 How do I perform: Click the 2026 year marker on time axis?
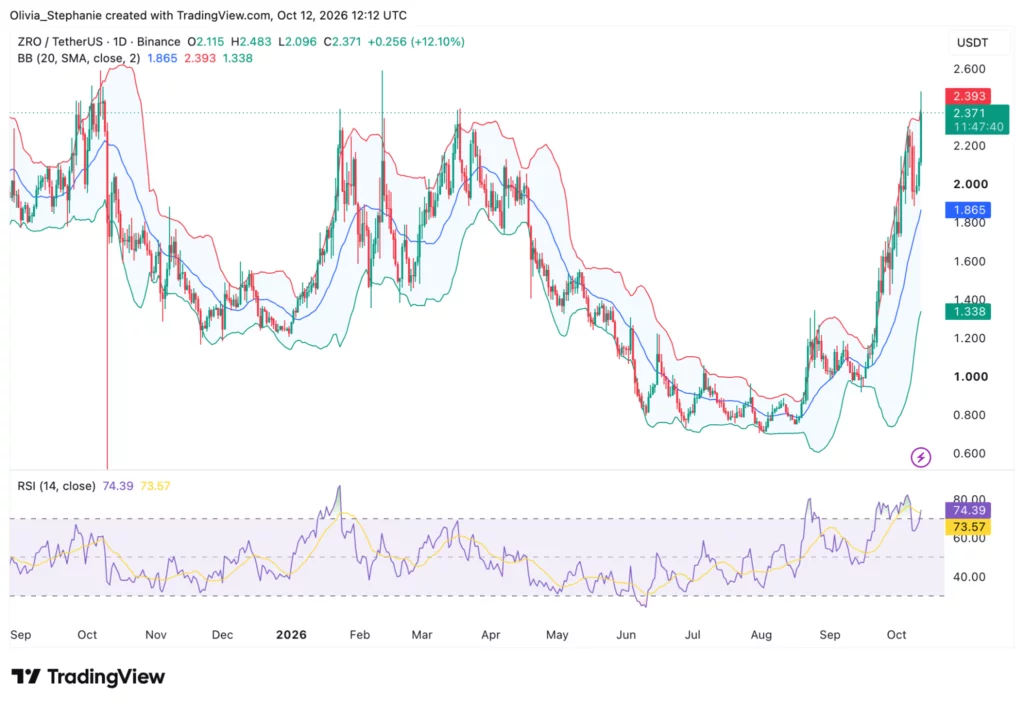pyautogui.click(x=291, y=635)
